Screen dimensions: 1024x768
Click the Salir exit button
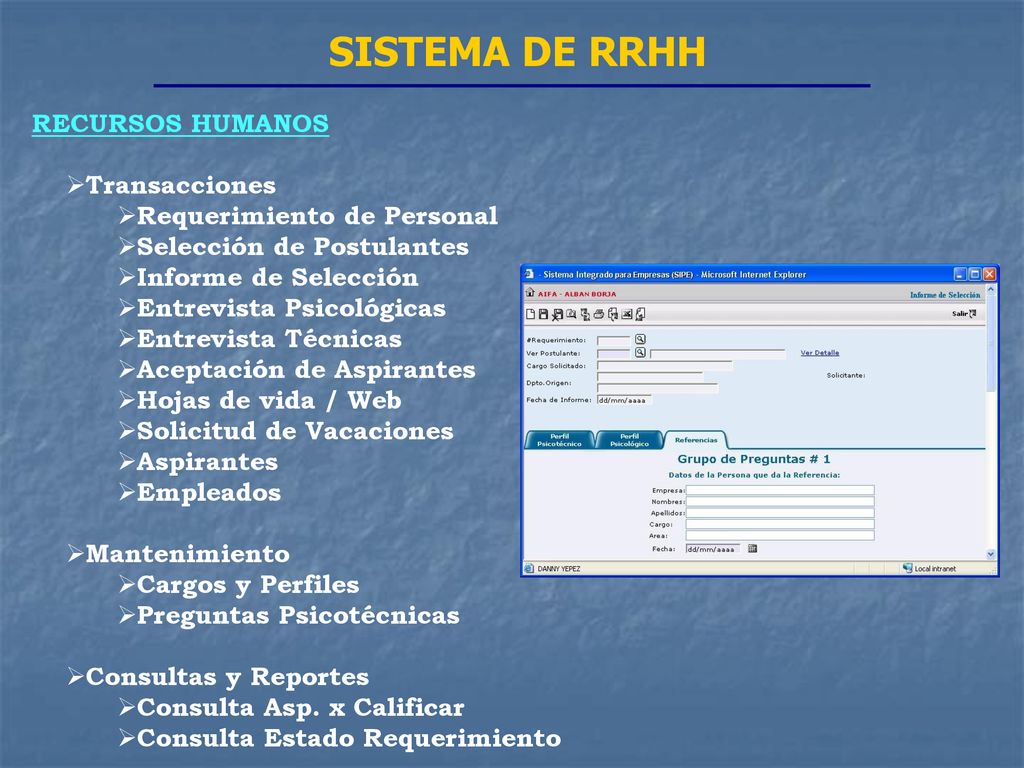[x=964, y=314]
